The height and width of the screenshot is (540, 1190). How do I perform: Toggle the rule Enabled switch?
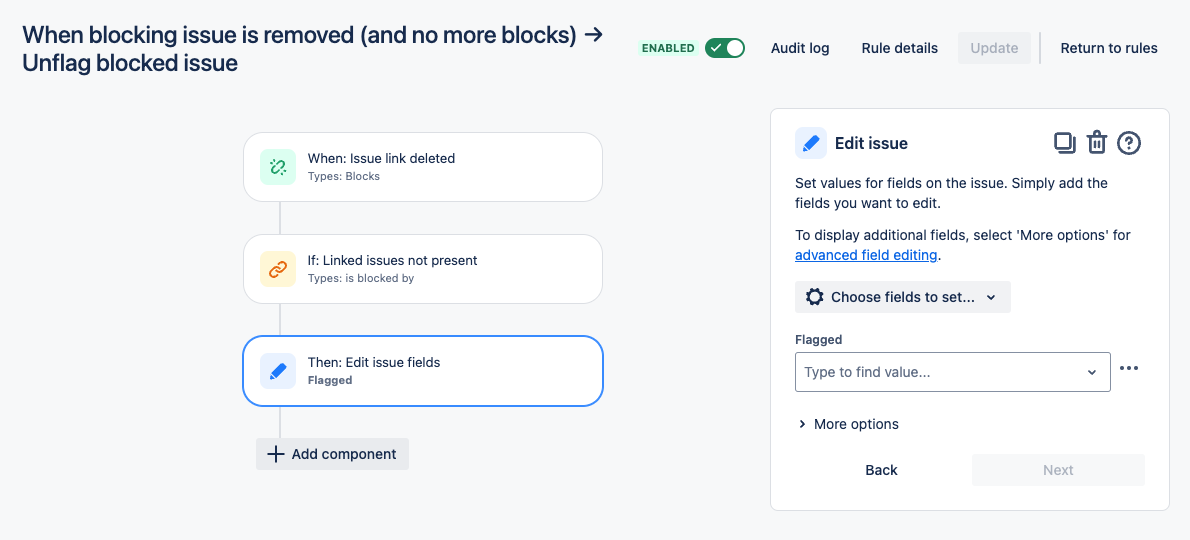pos(725,48)
